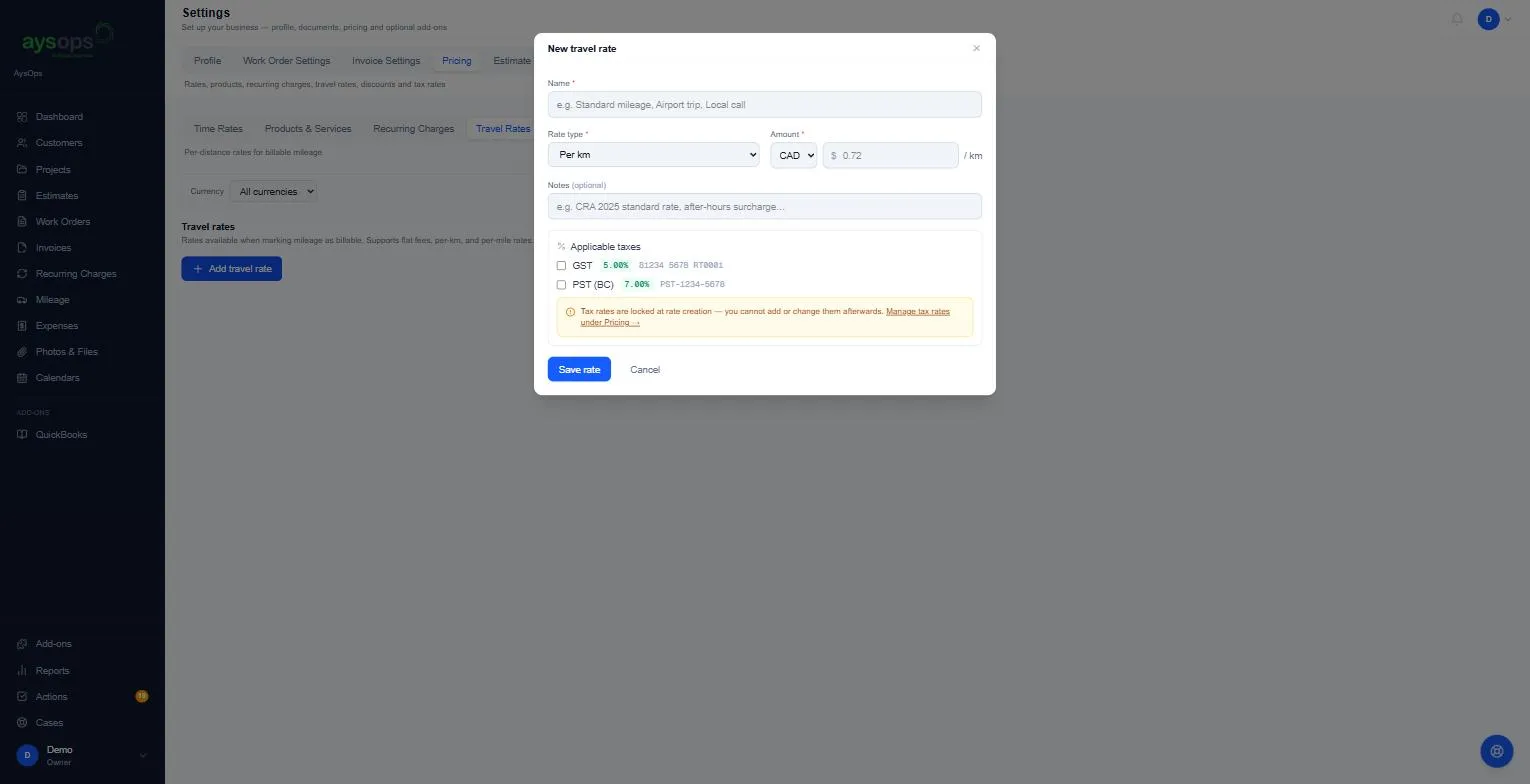
Task: Click Cancel in the dialog
Action: [645, 370]
